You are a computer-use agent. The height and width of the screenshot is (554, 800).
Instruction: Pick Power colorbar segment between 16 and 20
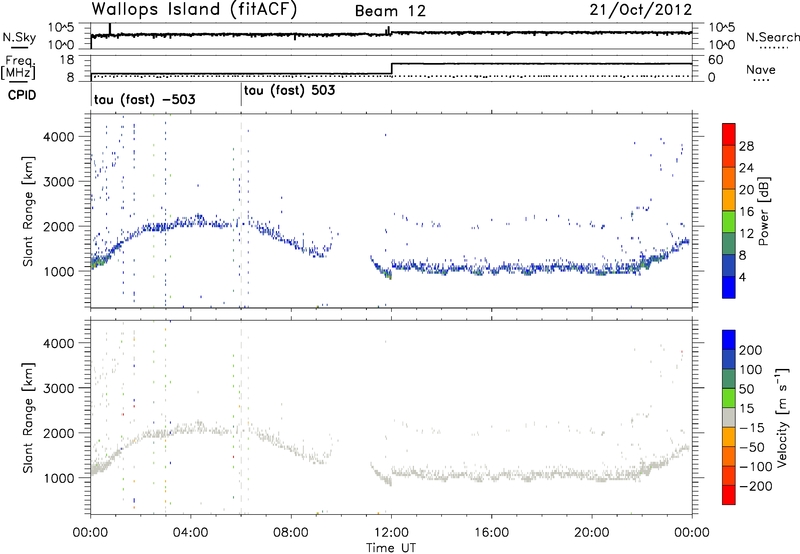(729, 199)
